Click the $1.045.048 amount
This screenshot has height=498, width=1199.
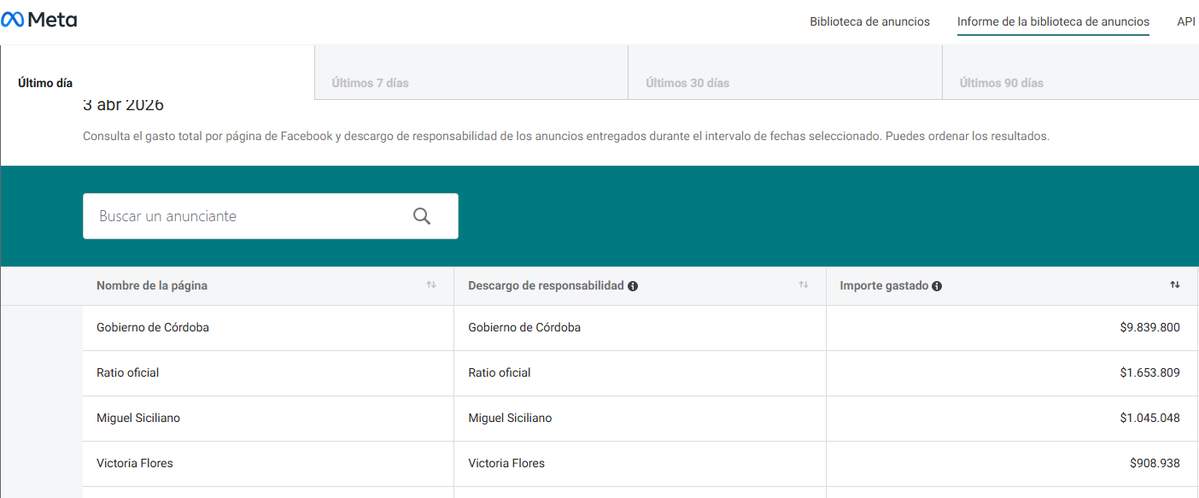1149,418
